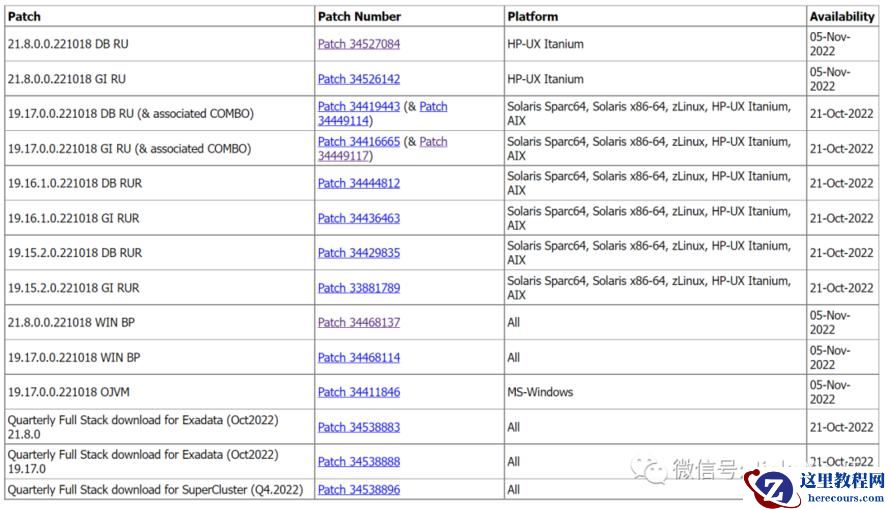890x510 pixels.
Task: Select the 19.16.1.0.221018 DB RUR cell
Action: pyautogui.click(x=159, y=183)
